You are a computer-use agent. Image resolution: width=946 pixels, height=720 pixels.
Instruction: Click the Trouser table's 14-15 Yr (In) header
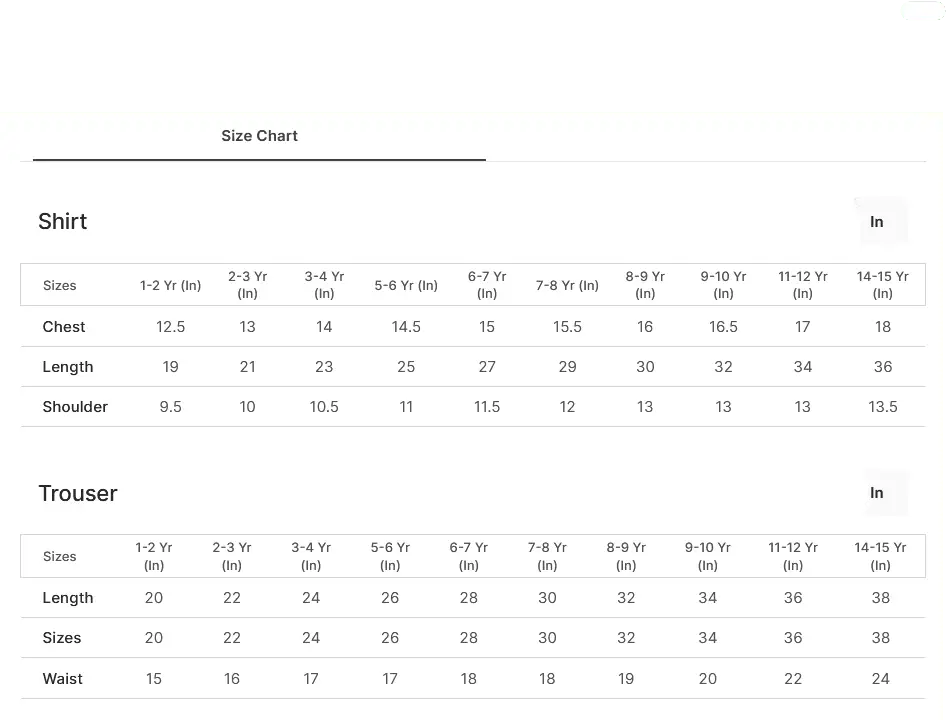tap(880, 556)
